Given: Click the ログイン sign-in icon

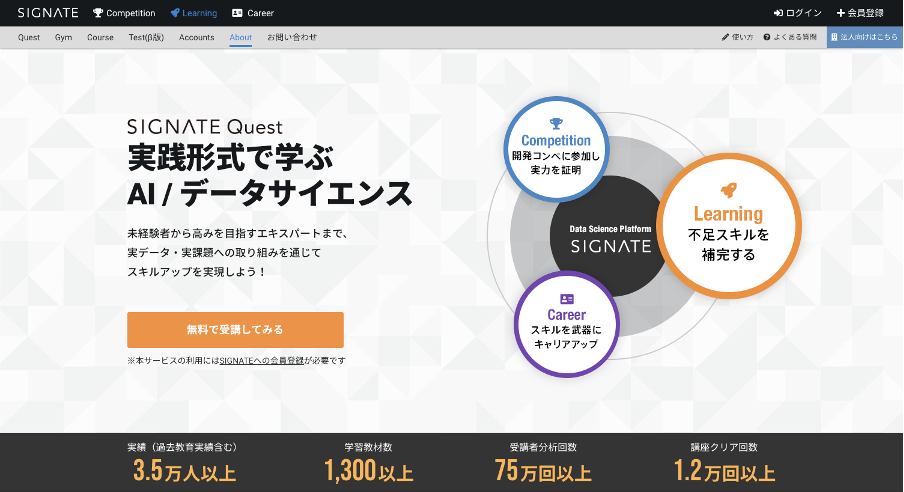Looking at the screenshot, I should click(778, 13).
